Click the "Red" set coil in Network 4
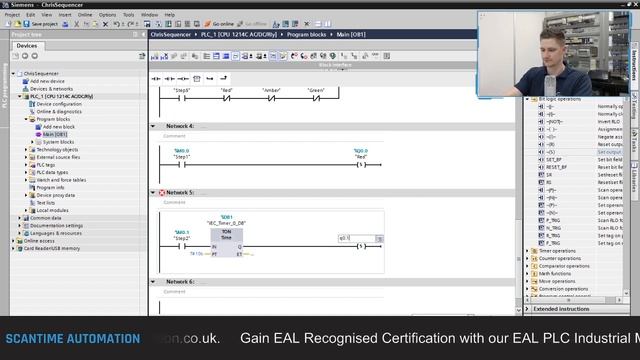 (361, 164)
